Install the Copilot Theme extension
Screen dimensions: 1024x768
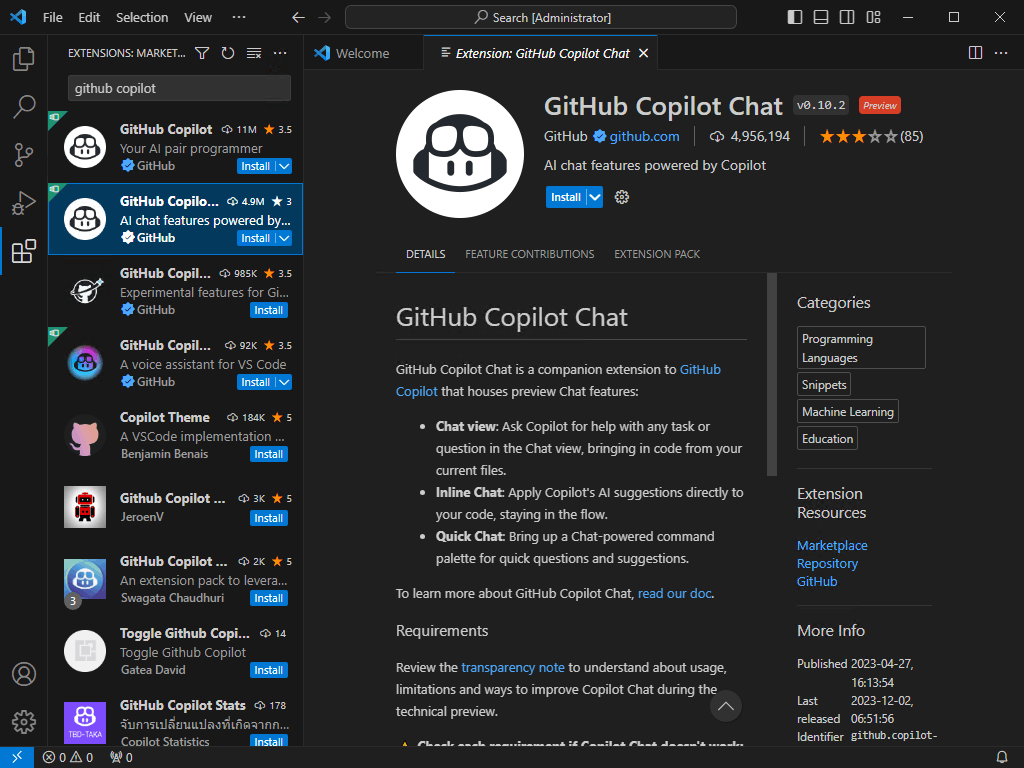(268, 454)
